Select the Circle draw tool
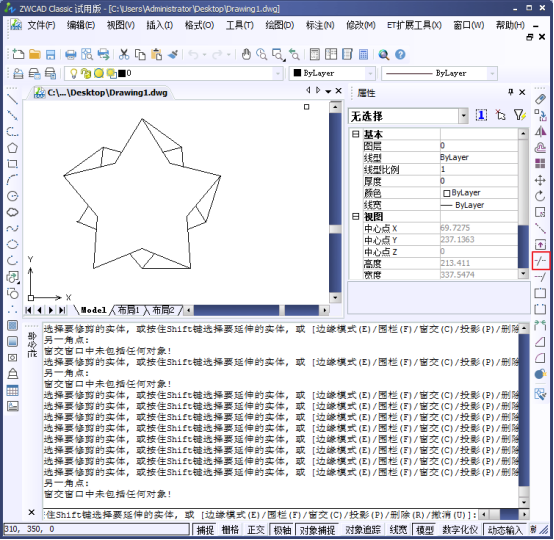The width and height of the screenshot is (554, 540). pyautogui.click(x=12, y=196)
